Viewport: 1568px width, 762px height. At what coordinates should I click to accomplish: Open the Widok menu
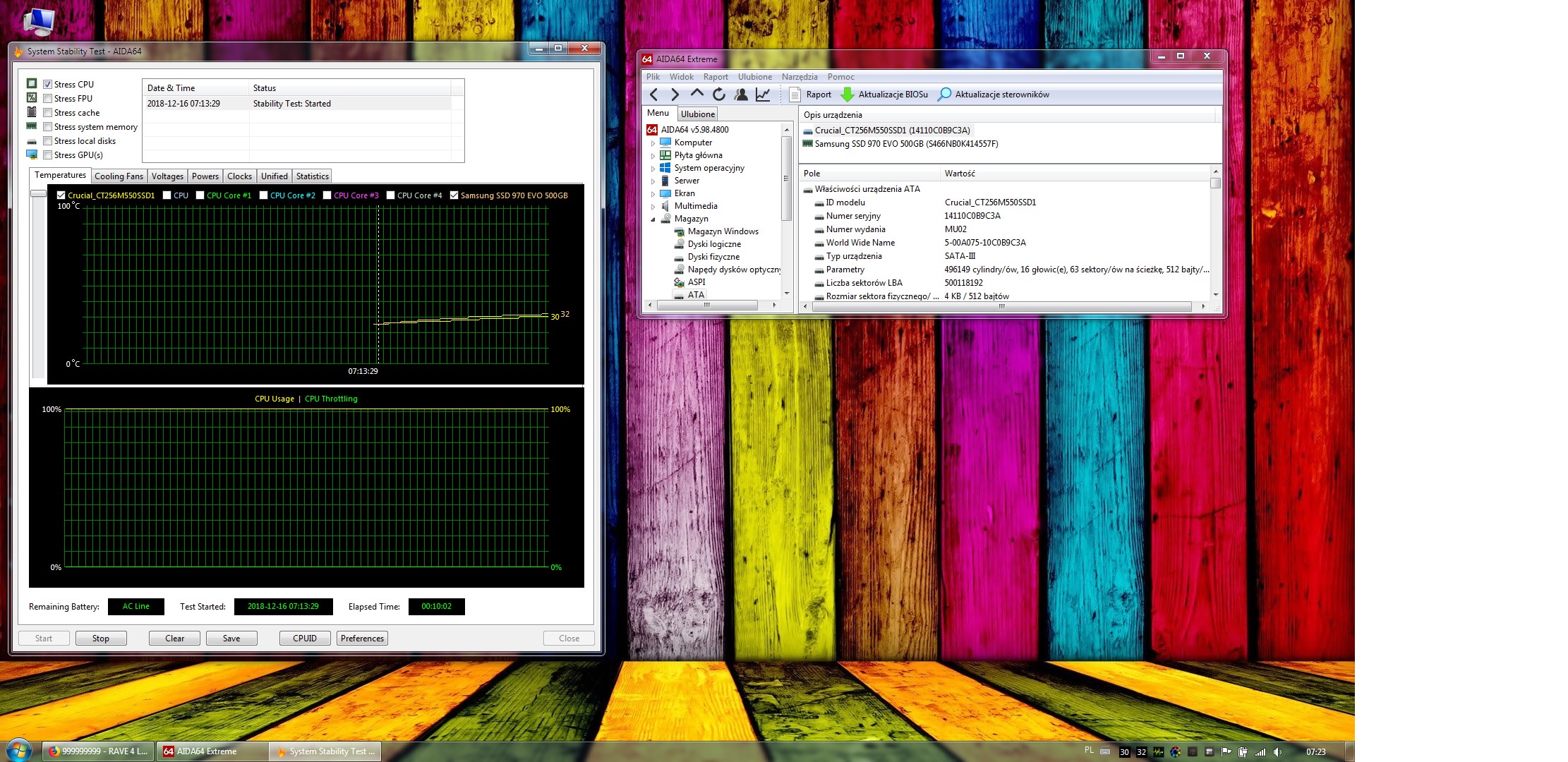click(x=682, y=77)
